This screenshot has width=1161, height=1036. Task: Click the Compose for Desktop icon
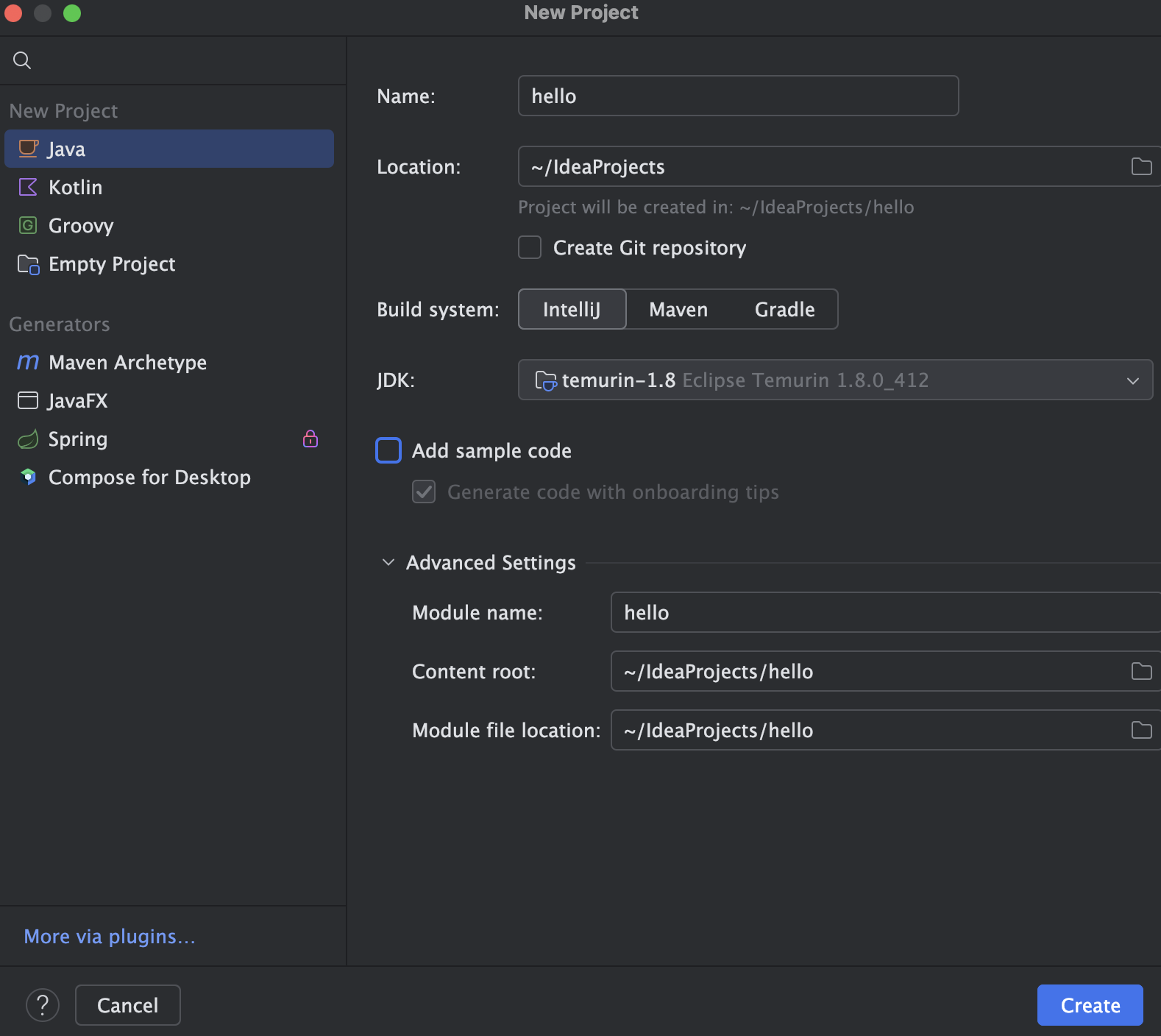pyautogui.click(x=28, y=477)
